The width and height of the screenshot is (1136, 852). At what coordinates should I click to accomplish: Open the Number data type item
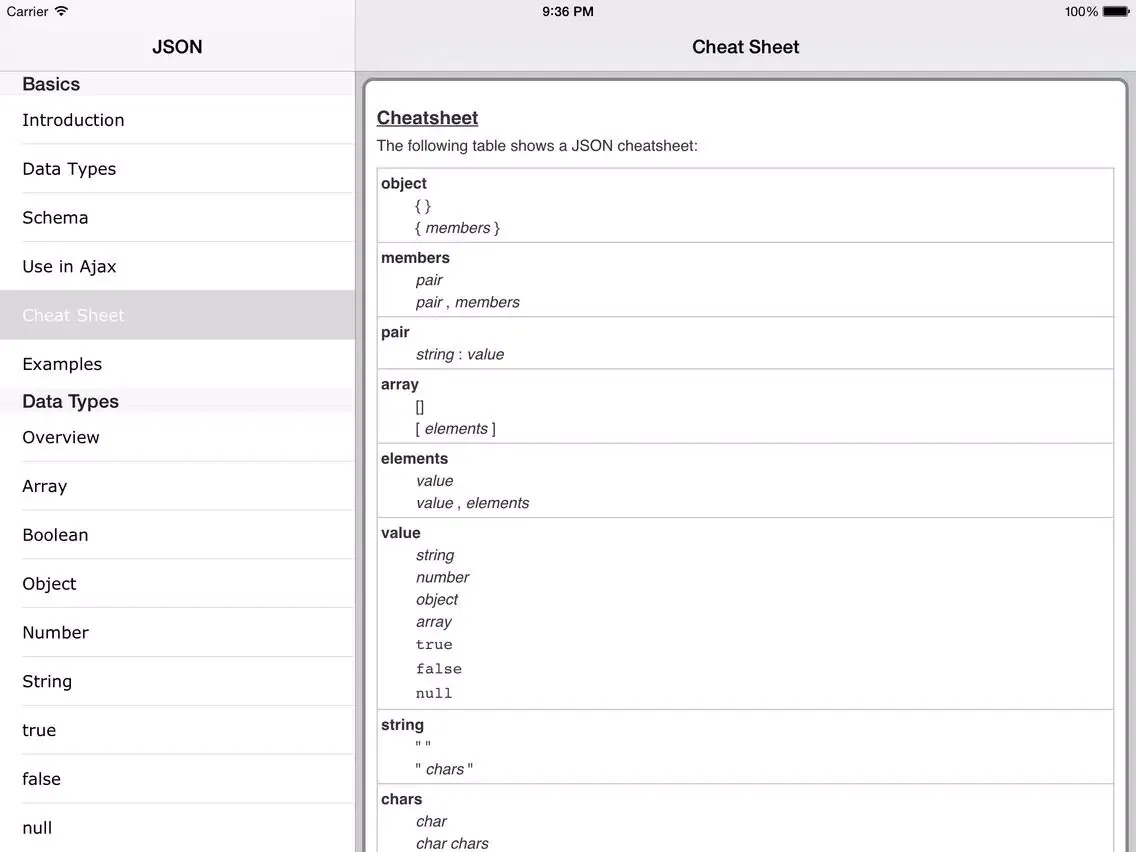178,632
